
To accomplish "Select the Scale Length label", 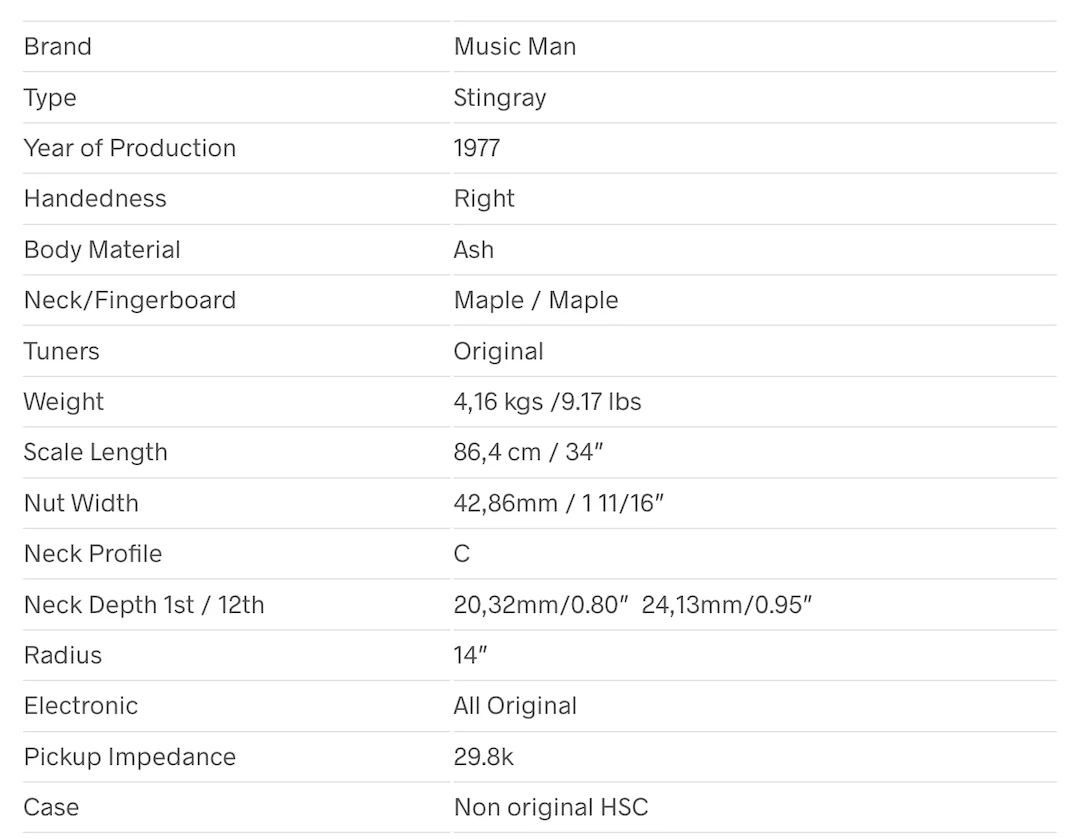I will [96, 452].
